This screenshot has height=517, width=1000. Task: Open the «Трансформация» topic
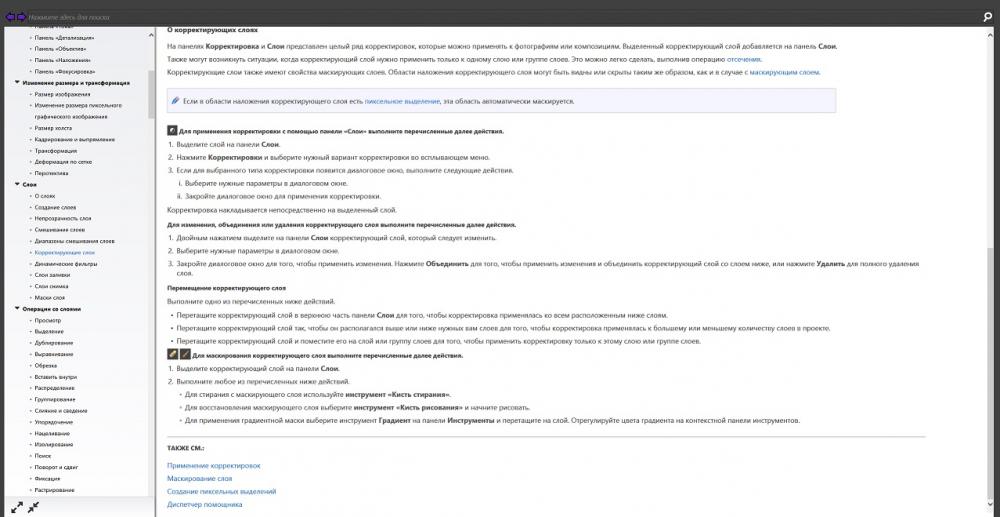pos(55,151)
